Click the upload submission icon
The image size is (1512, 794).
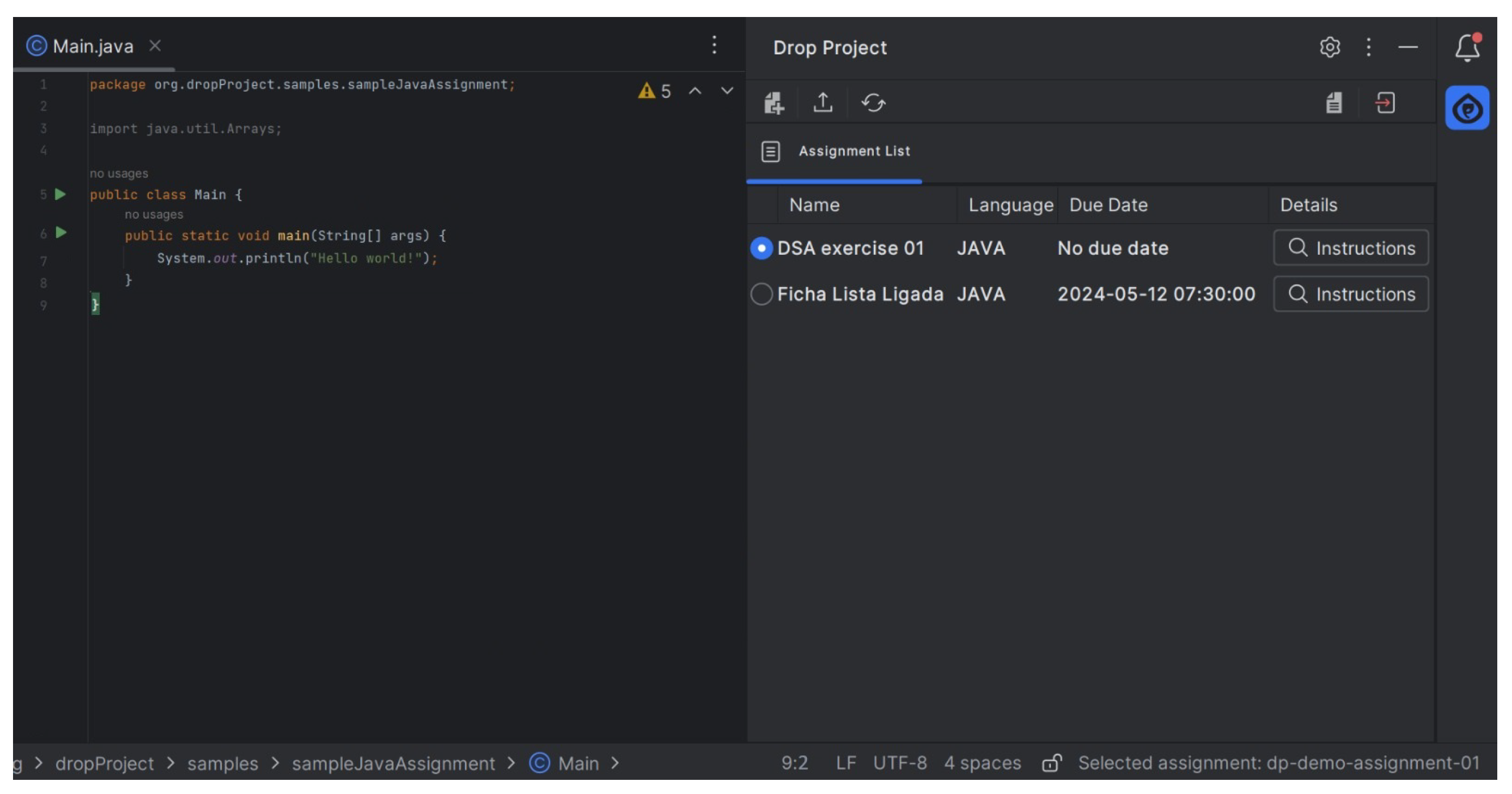pos(823,103)
